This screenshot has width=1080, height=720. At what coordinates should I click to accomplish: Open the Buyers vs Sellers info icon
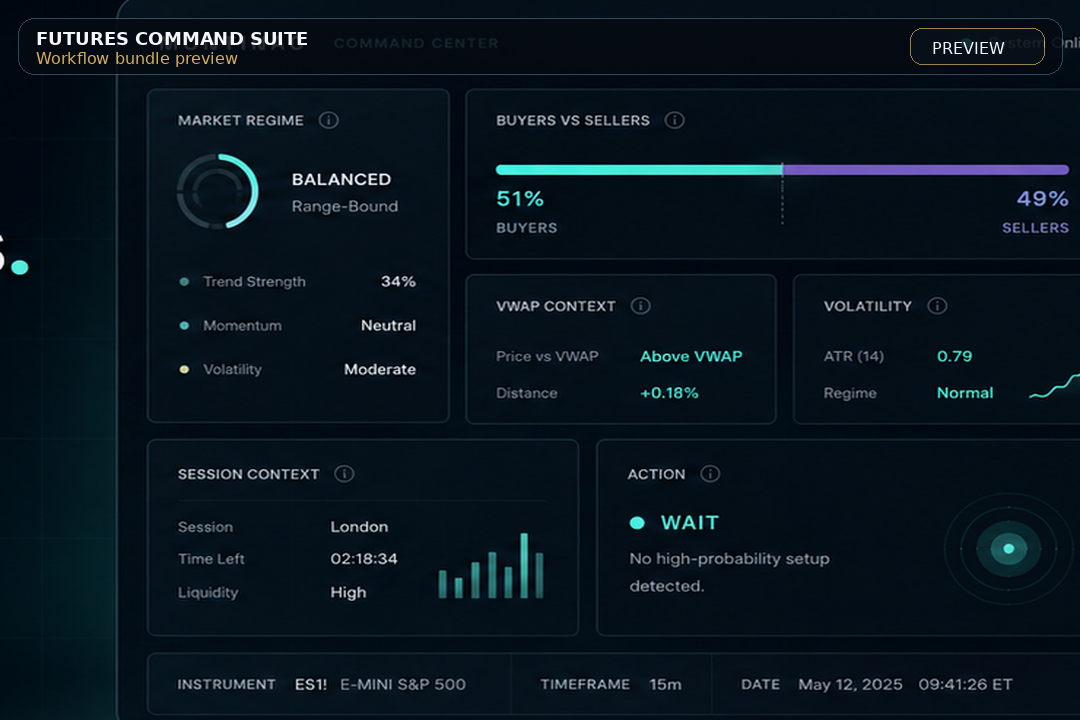[x=674, y=121]
